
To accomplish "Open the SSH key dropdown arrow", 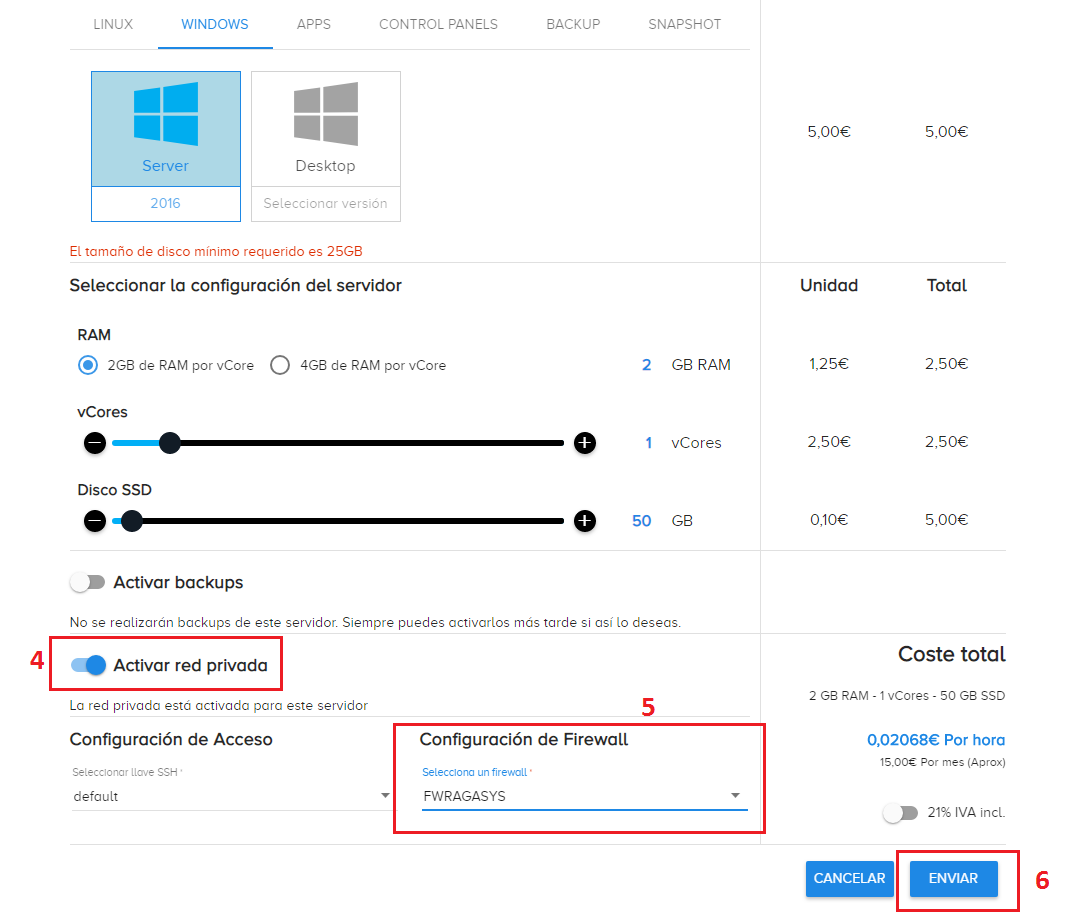I will (x=385, y=795).
